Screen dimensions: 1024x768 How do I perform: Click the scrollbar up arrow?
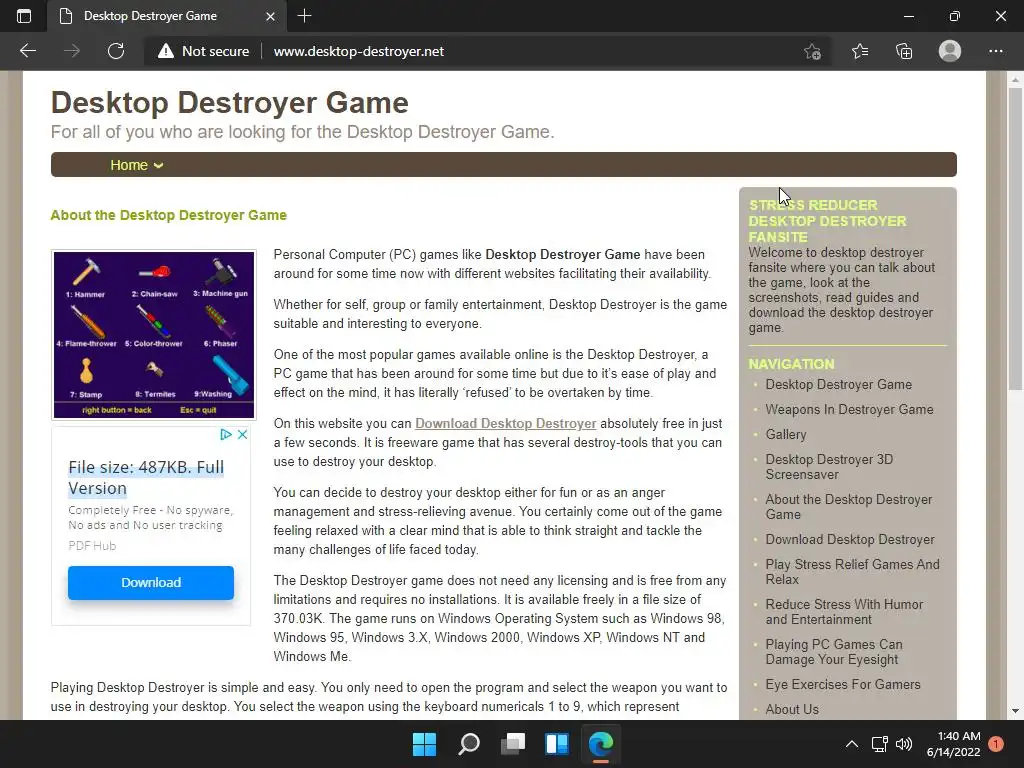pos(1015,80)
